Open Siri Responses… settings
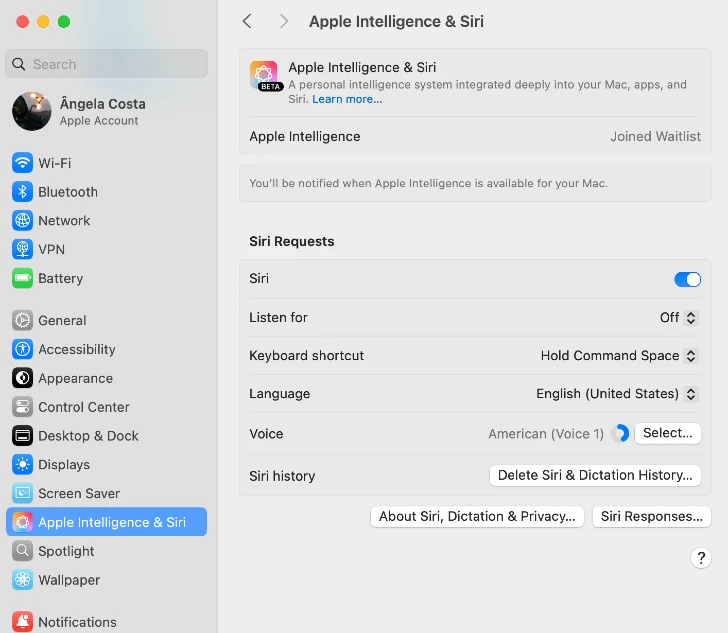The image size is (728, 633). (x=652, y=516)
